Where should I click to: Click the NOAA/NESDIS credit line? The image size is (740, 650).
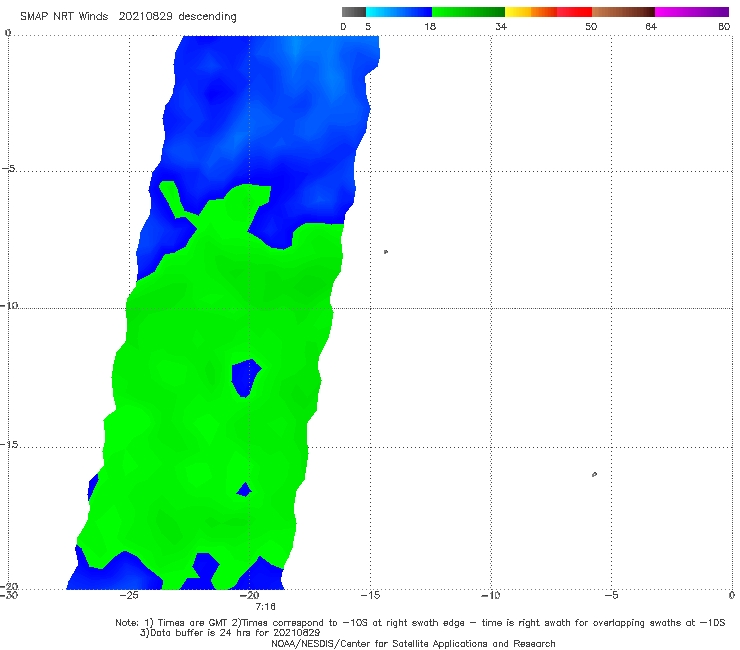pos(413,644)
